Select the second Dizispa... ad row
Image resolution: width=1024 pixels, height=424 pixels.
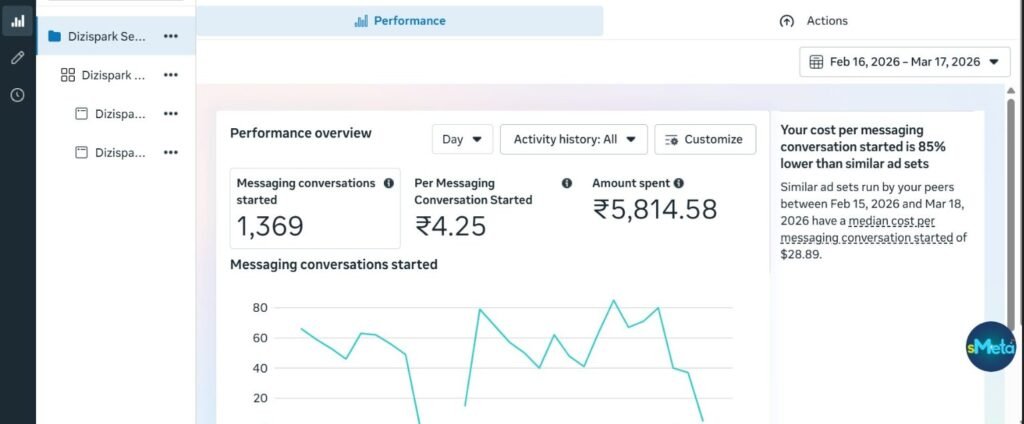(115, 153)
